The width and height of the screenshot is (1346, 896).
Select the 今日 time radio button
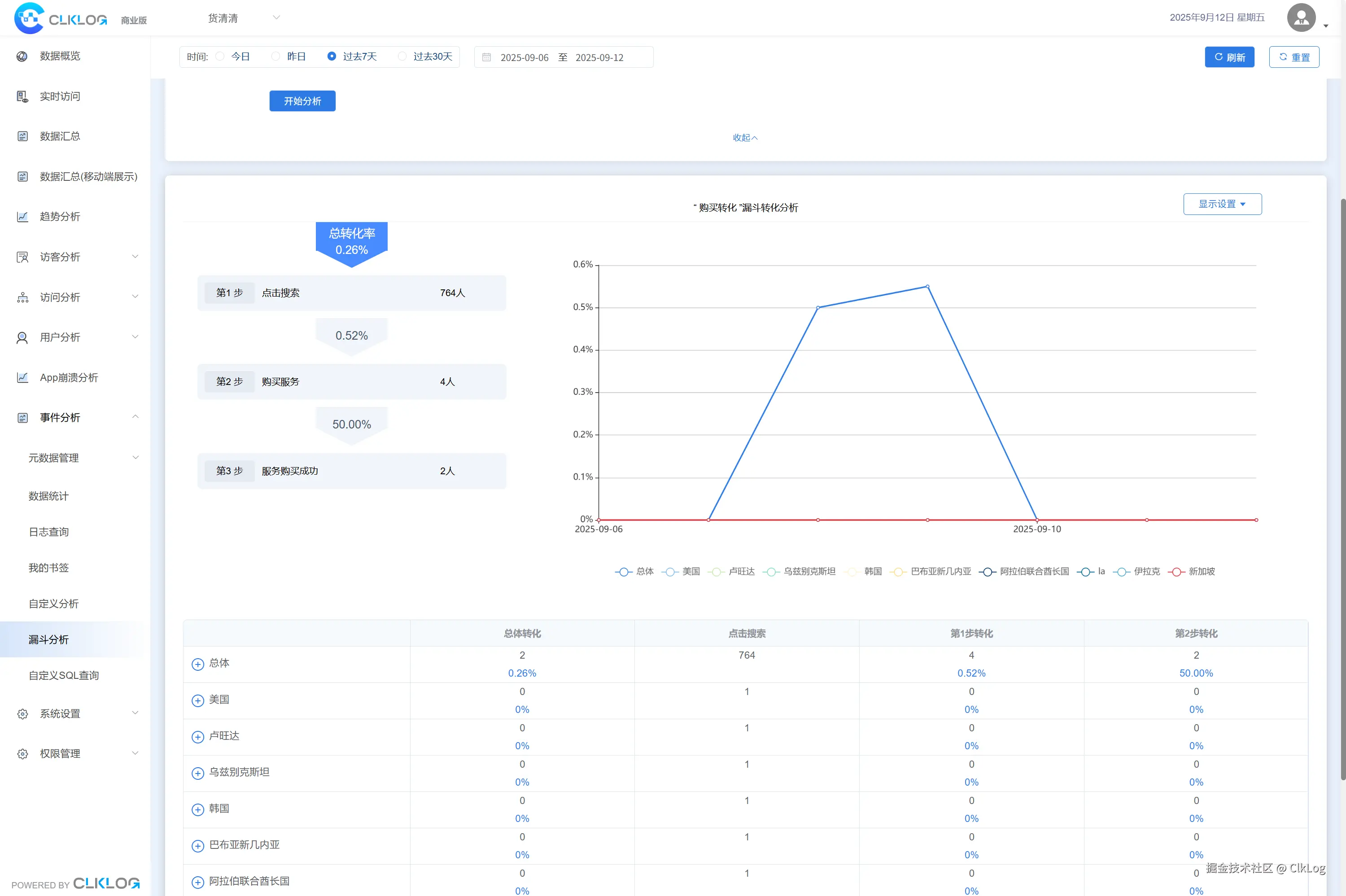[220, 57]
